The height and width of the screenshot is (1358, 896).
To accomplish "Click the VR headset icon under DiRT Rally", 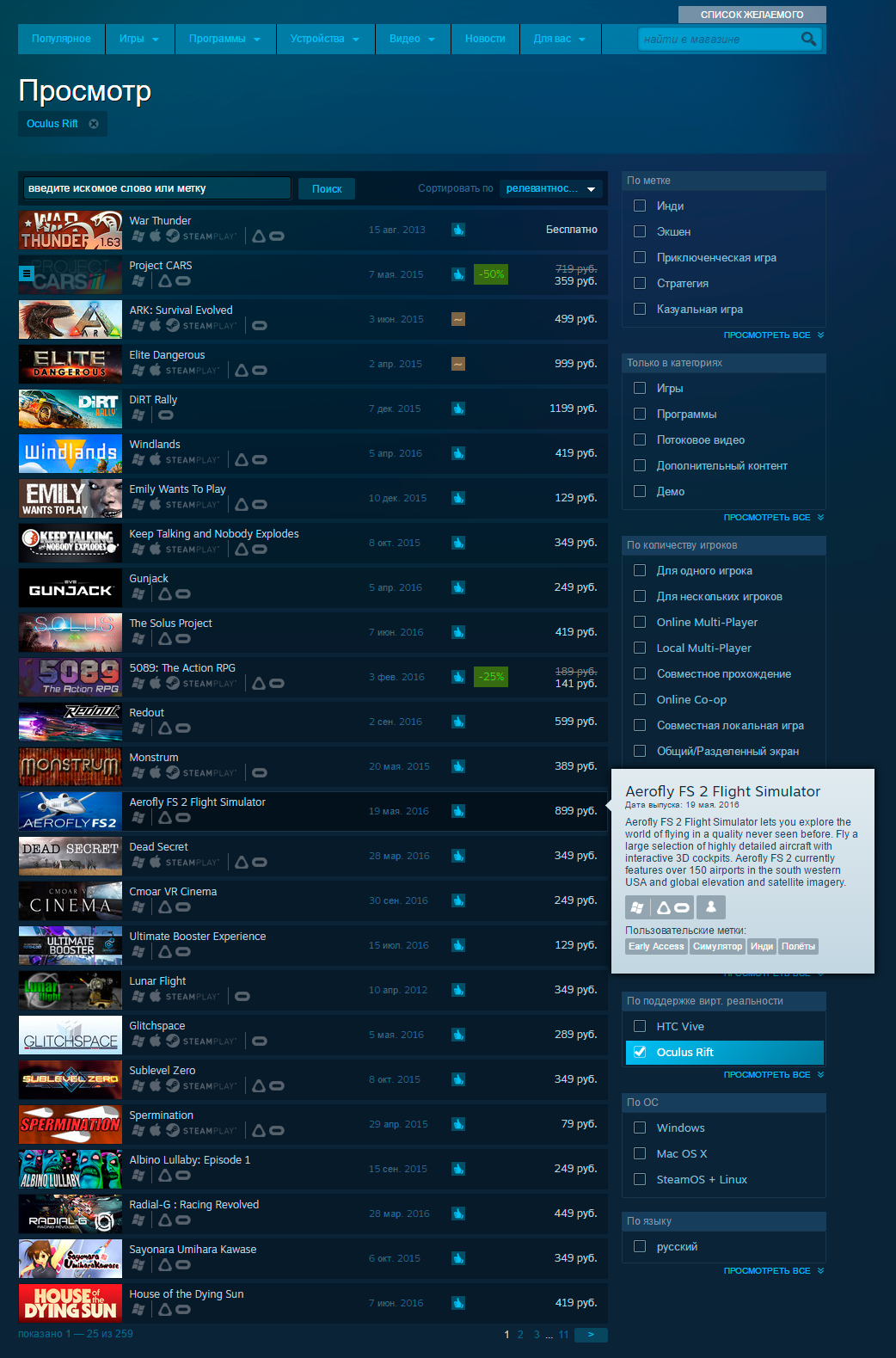I will 166,415.
